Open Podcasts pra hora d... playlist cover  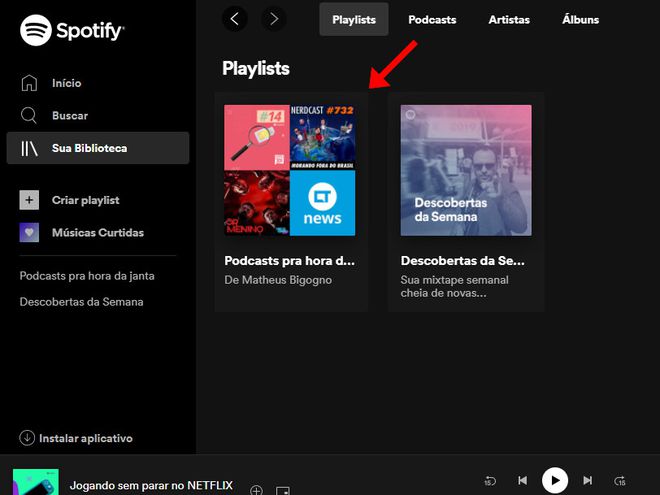pyautogui.click(x=290, y=170)
